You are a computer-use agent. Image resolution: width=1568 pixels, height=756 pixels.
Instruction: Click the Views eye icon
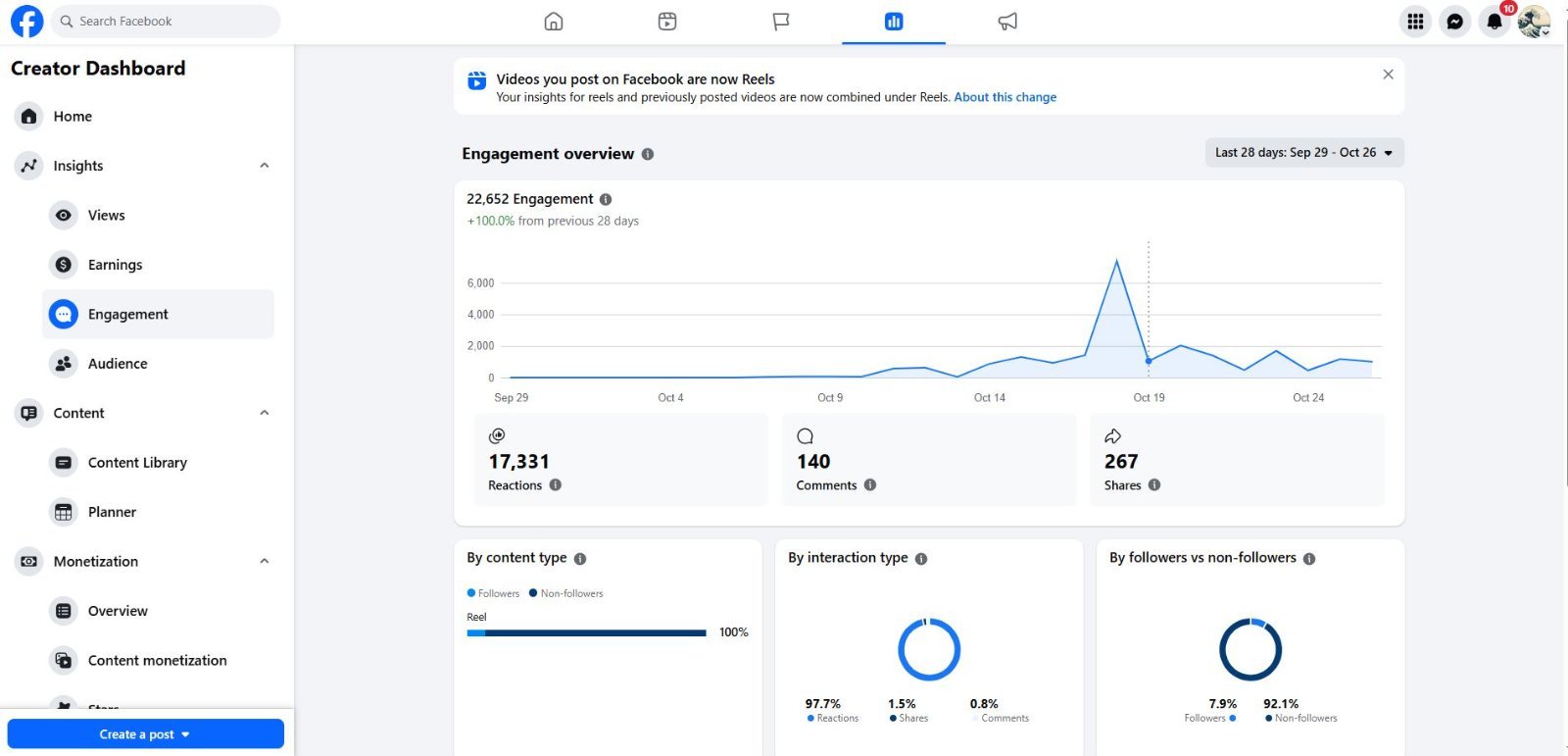pyautogui.click(x=64, y=216)
